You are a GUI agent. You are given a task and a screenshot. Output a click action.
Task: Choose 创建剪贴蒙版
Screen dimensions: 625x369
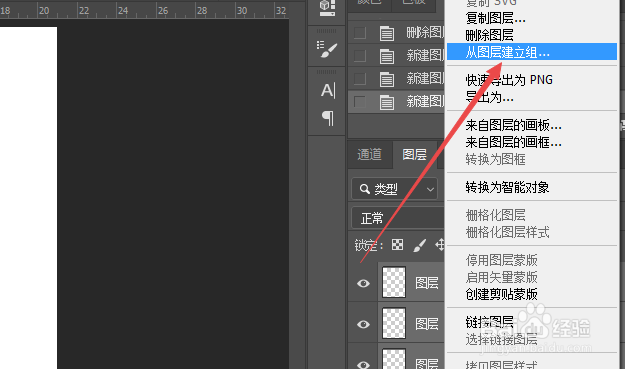[501, 294]
